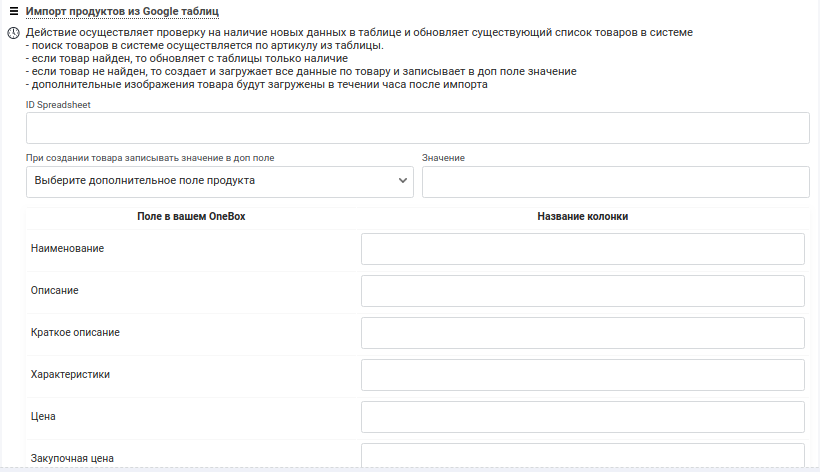Click the Характеристики row label
Screen dimensions: 820x472
point(70,374)
